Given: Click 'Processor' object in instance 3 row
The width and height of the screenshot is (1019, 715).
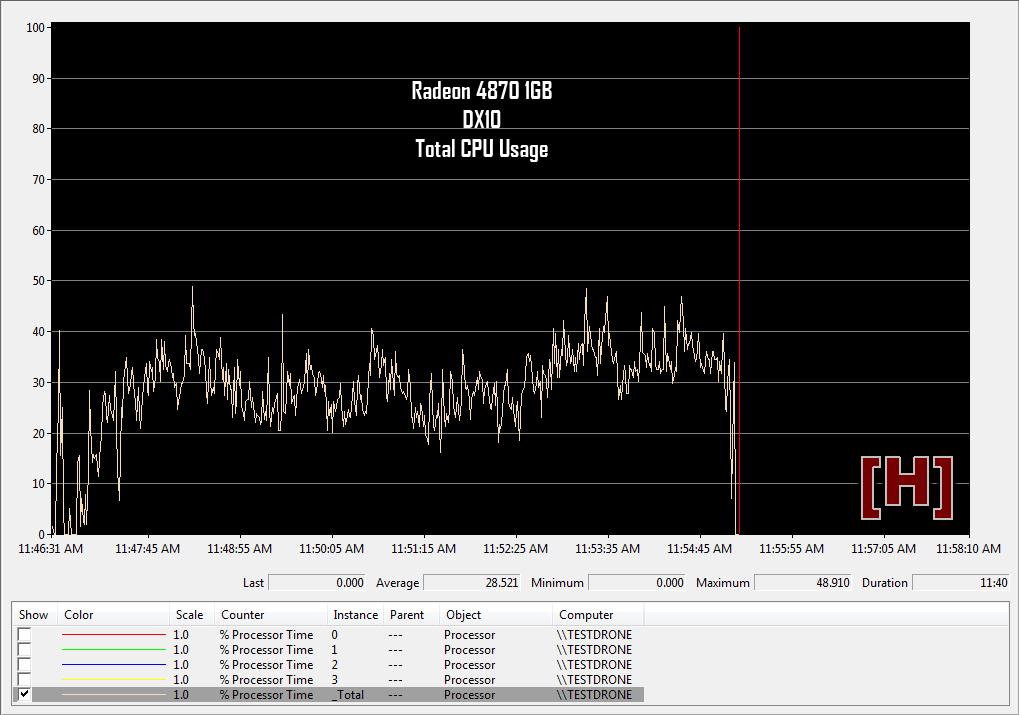Looking at the screenshot, I should point(469,679).
